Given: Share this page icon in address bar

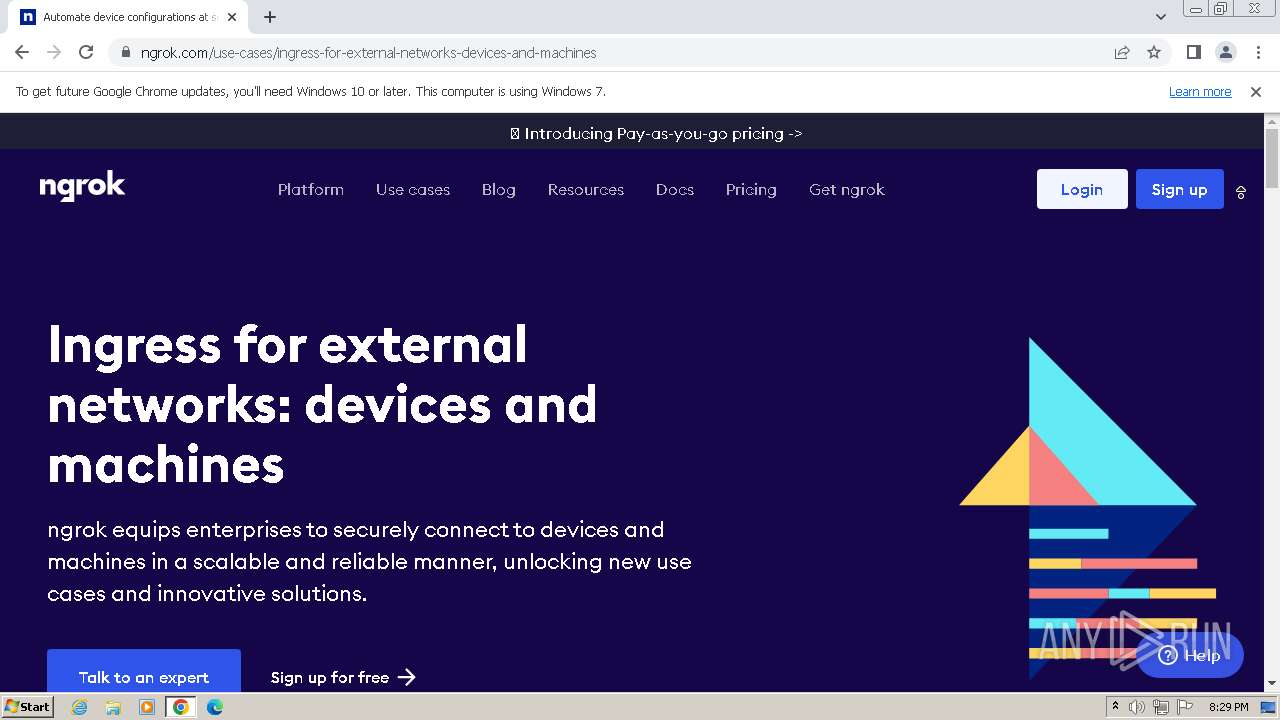Looking at the screenshot, I should tap(1122, 53).
